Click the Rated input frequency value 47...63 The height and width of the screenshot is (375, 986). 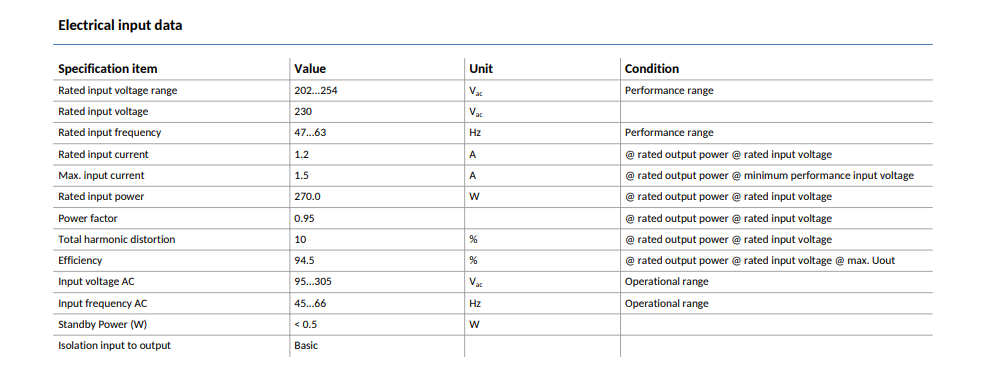coord(311,133)
